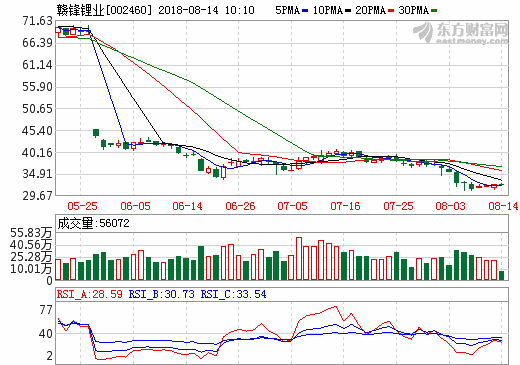Click the 5PMA legend label
Viewport: 520px width, 365px height.
287,10
